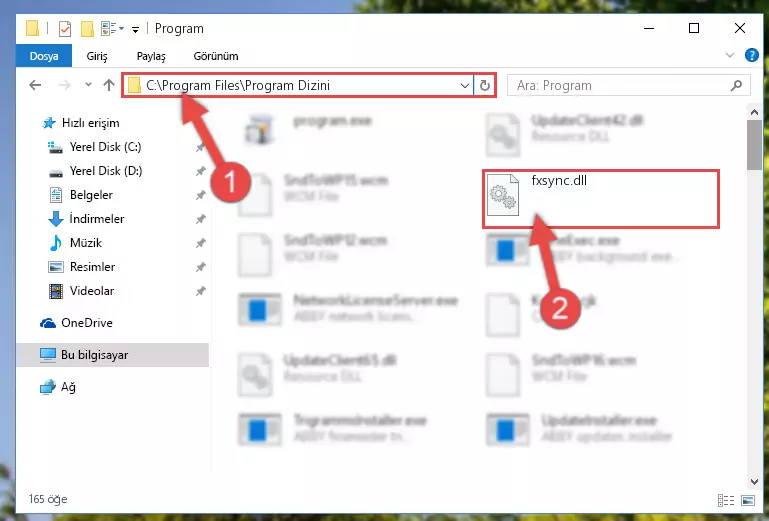Select Hızlı erişim in navigation pane
The image size is (769, 521).
click(x=90, y=123)
